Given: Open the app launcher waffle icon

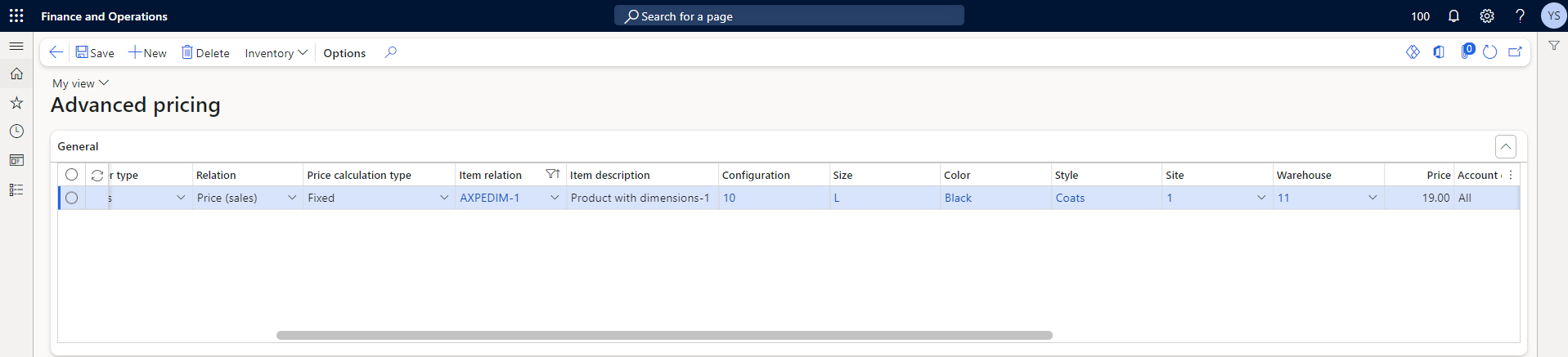Looking at the screenshot, I should (x=16, y=16).
